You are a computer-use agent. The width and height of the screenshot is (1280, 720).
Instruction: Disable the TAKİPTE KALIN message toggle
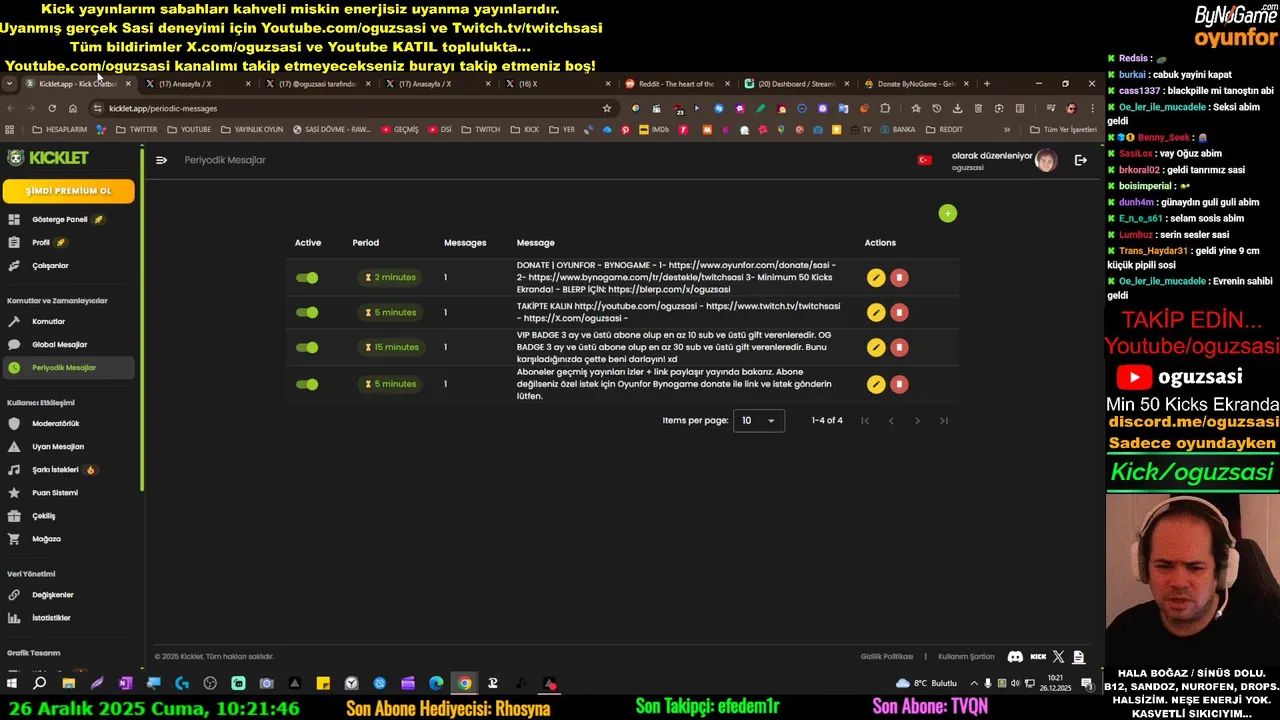point(307,313)
